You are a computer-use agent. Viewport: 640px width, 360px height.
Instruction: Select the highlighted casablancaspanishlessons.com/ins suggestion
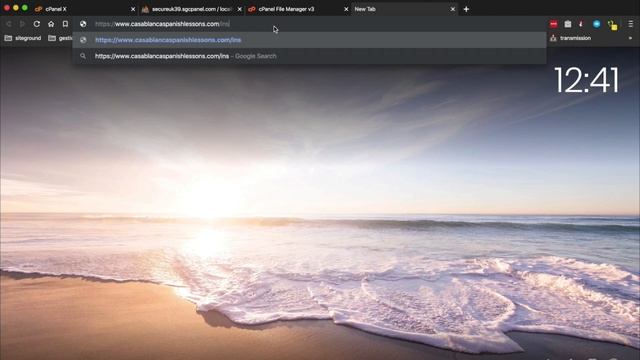point(309,40)
